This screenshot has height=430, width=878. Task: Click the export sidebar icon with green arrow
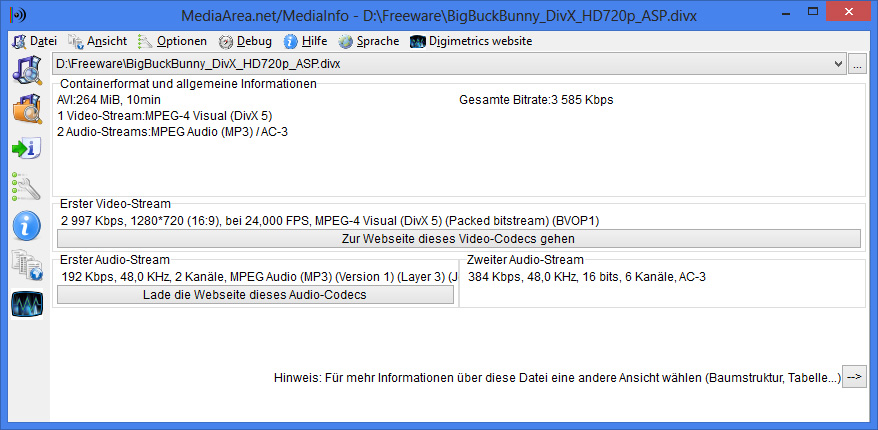(27, 148)
